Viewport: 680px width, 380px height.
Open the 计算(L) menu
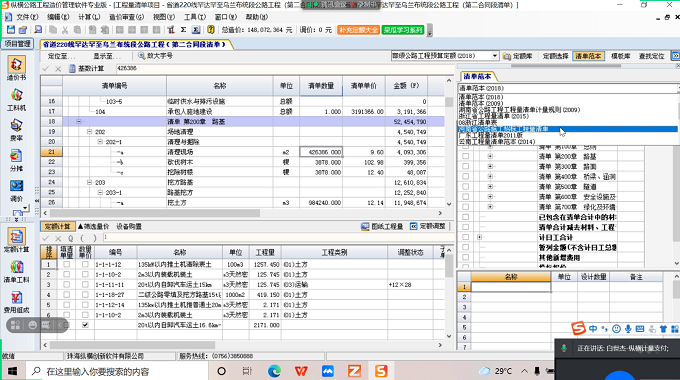click(x=89, y=17)
